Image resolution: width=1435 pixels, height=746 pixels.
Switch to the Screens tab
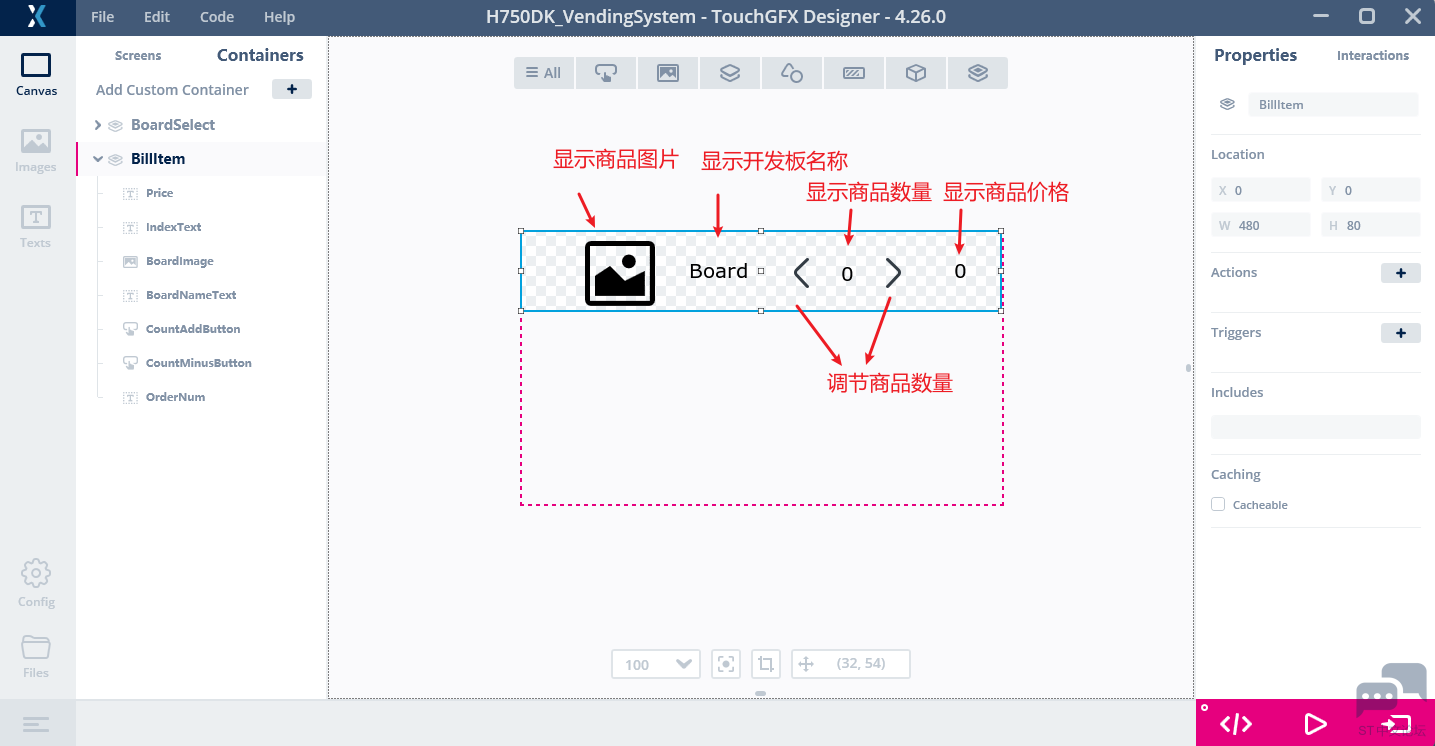point(138,56)
